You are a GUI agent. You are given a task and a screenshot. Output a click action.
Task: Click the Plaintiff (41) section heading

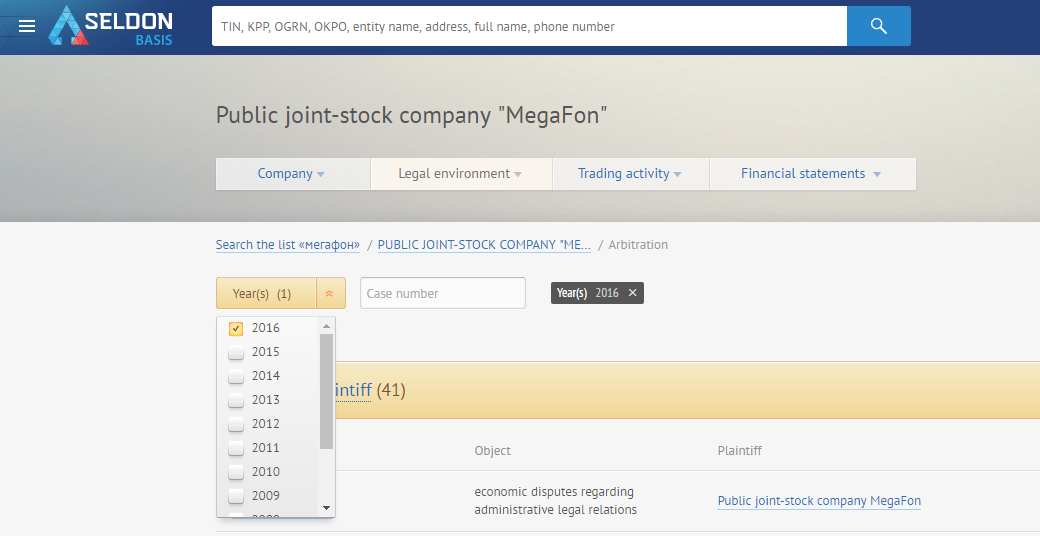[x=370, y=390]
